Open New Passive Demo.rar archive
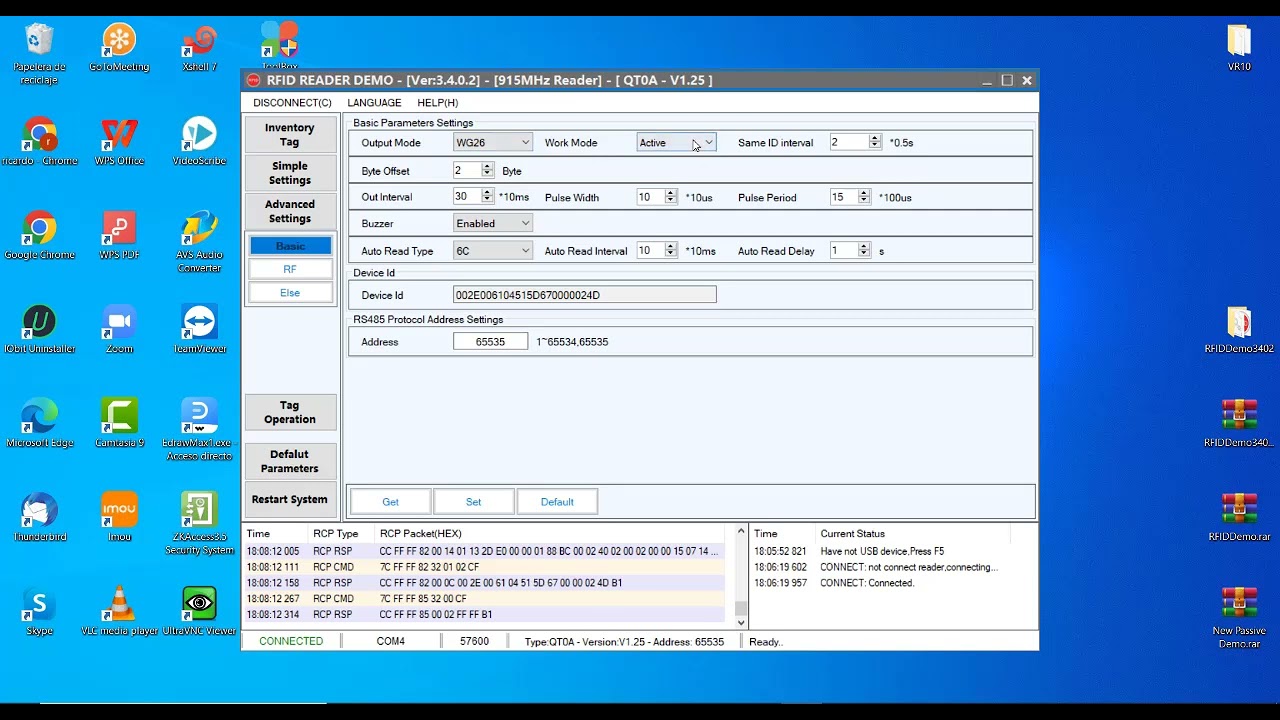The height and width of the screenshot is (720, 1280). [x=1239, y=617]
